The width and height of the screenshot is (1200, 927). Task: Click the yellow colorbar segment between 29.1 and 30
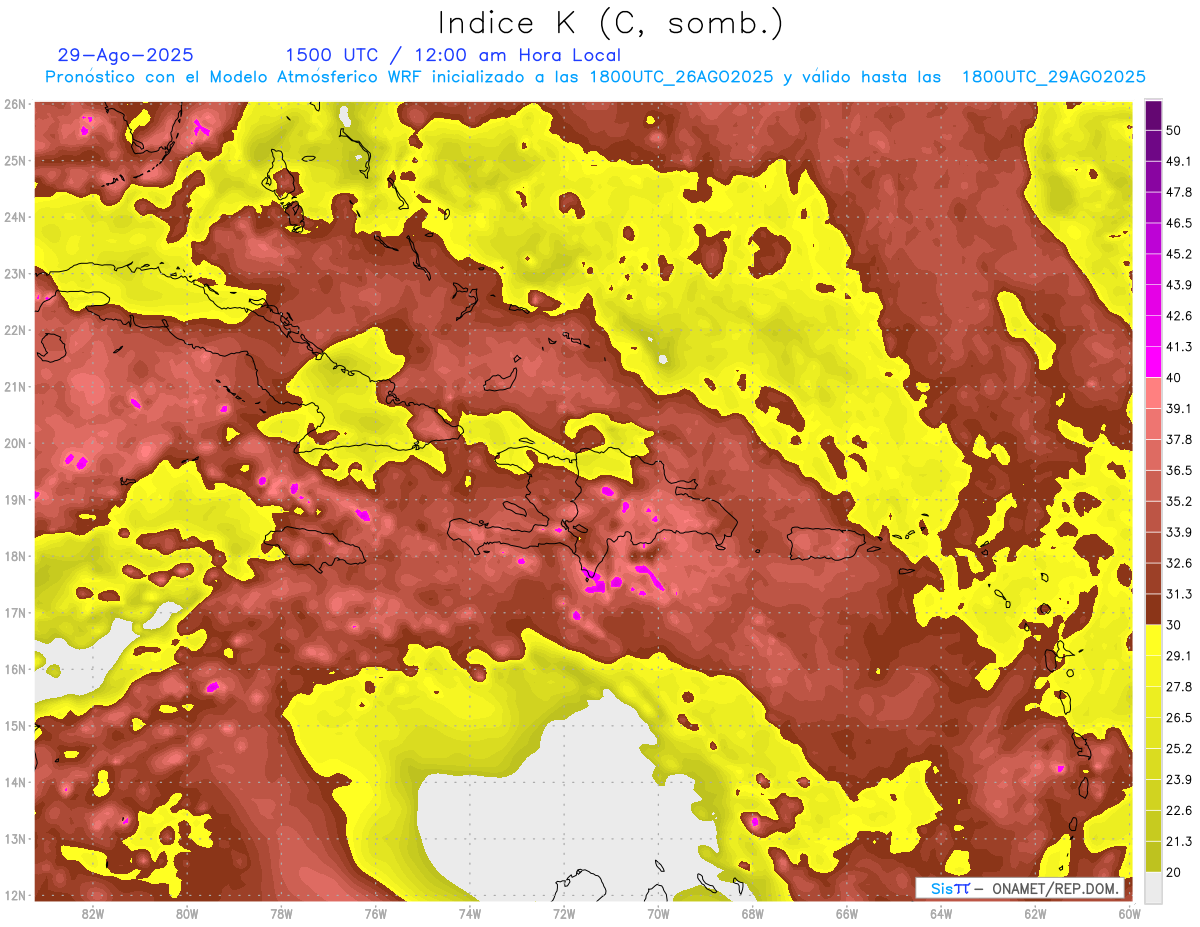1153,640
